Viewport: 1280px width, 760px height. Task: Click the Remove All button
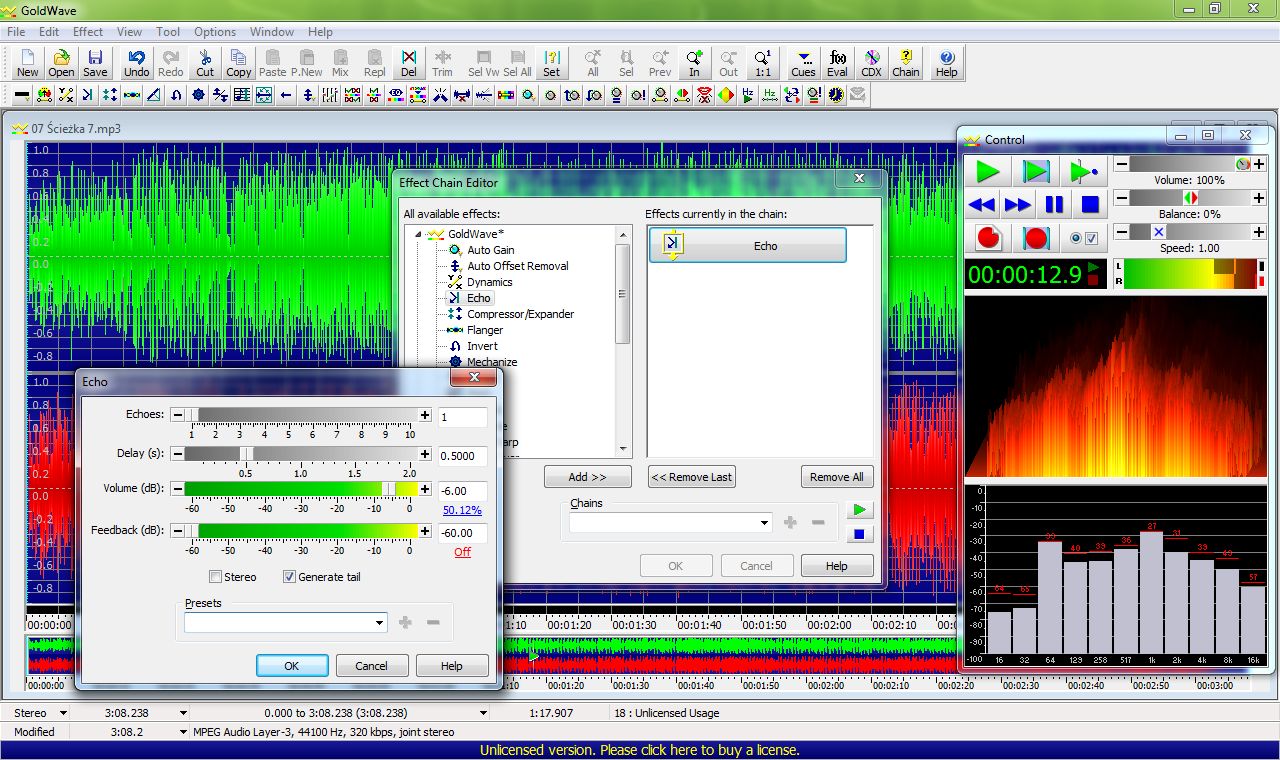point(837,477)
